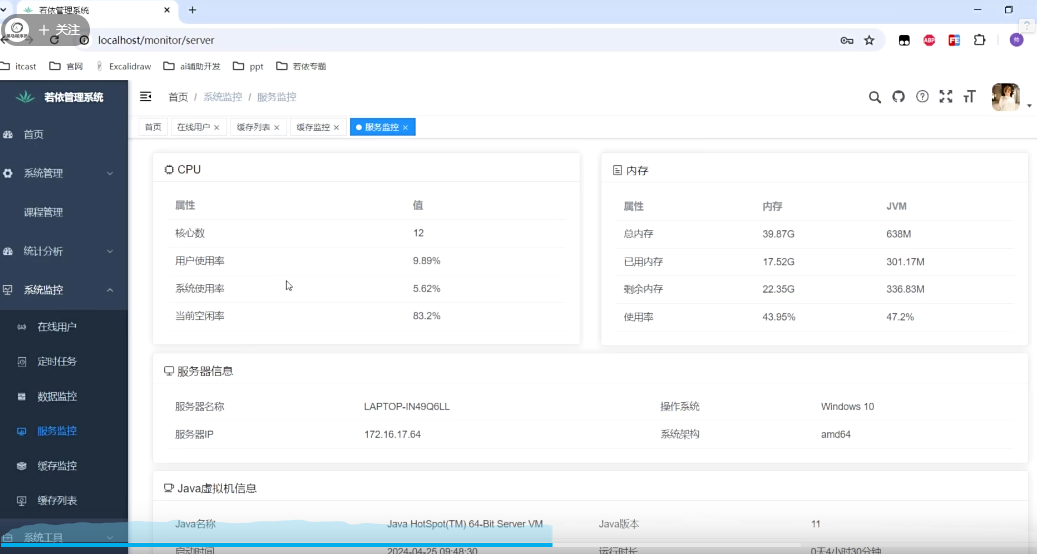Image resolution: width=1037 pixels, height=554 pixels.
Task: Open the browser extensions puzzle icon
Action: tap(979, 40)
